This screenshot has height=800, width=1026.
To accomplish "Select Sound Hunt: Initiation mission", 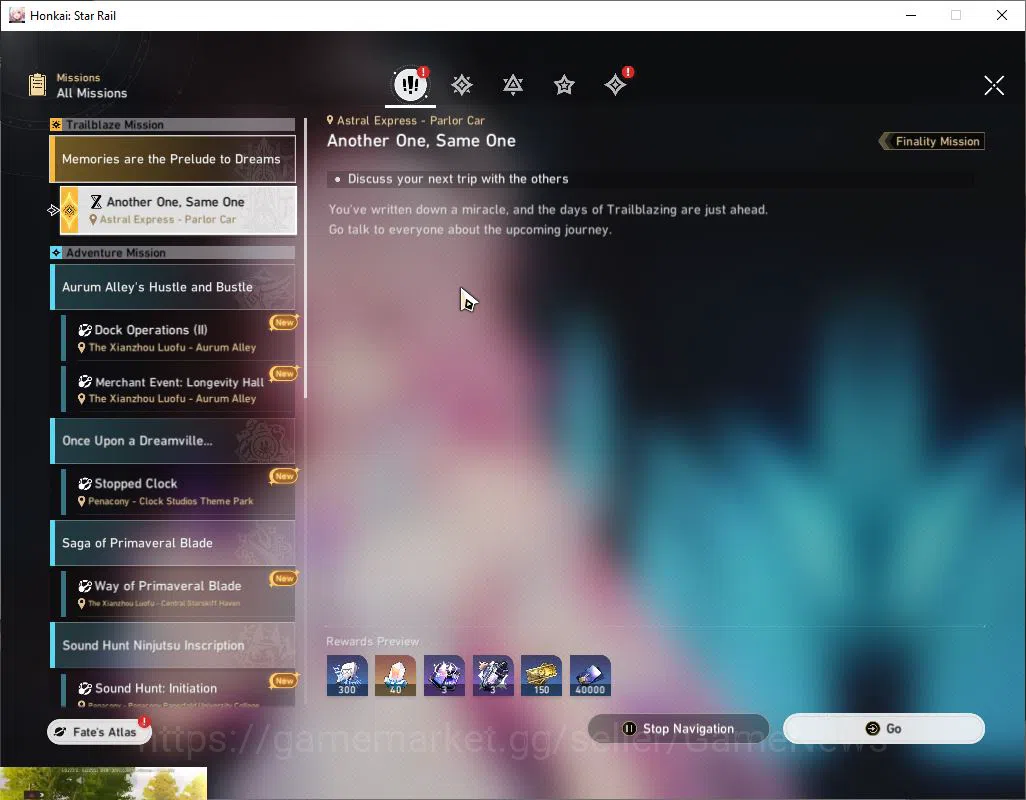I will (178, 691).
